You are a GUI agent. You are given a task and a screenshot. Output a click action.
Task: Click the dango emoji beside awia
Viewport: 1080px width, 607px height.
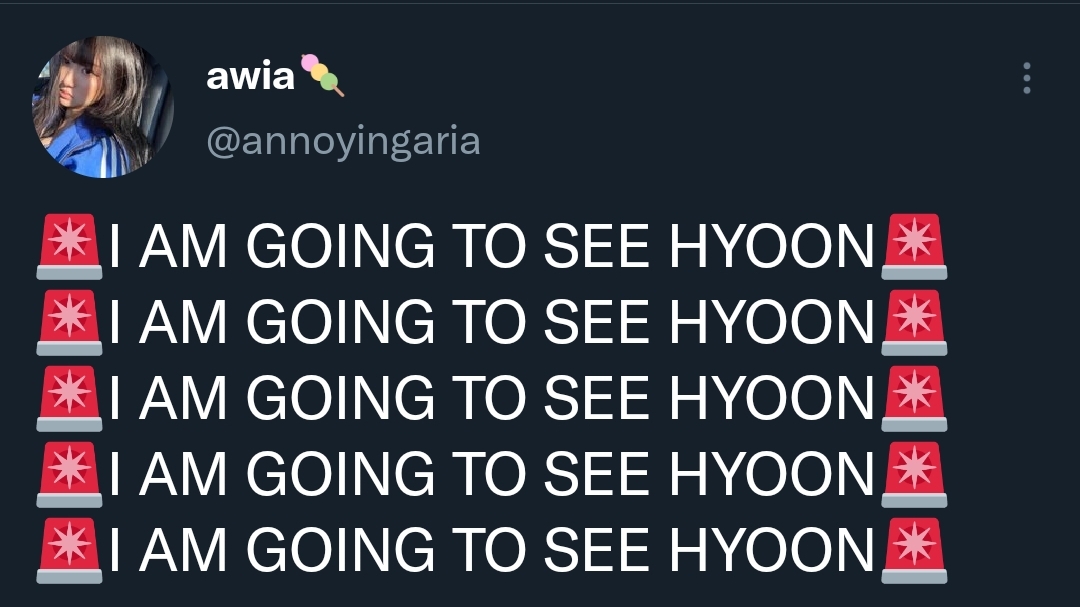(x=322, y=75)
